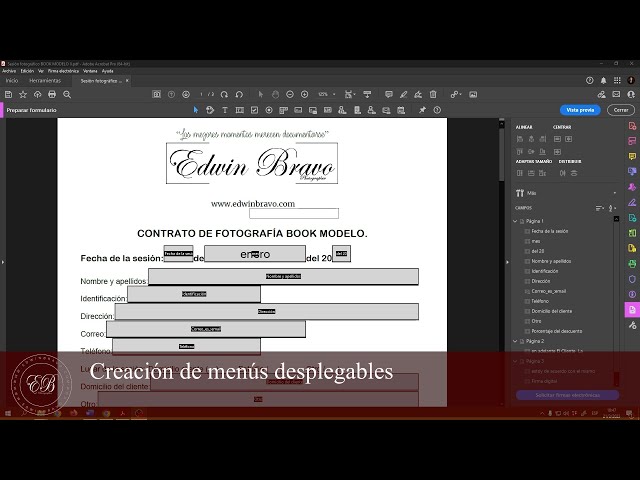Screen dimensions: 640x480
Task: Collapse the right panel arrow
Action: point(507,262)
